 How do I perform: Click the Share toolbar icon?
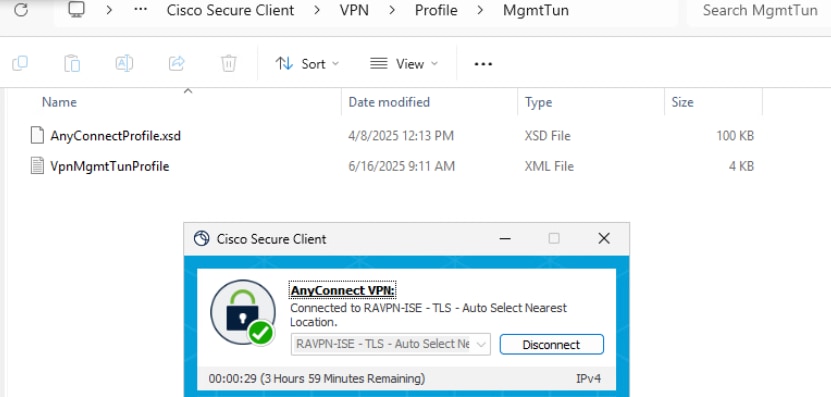point(176,64)
